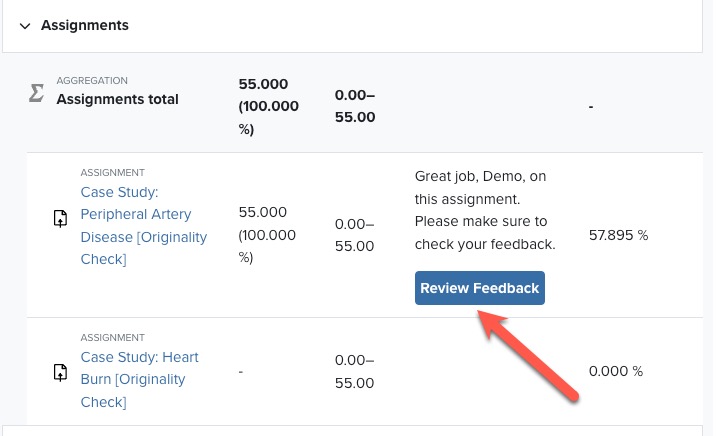Viewport: 718px width, 436px height.
Task: Open Case Study: Peripheral Artery Disease link
Action: point(144,225)
